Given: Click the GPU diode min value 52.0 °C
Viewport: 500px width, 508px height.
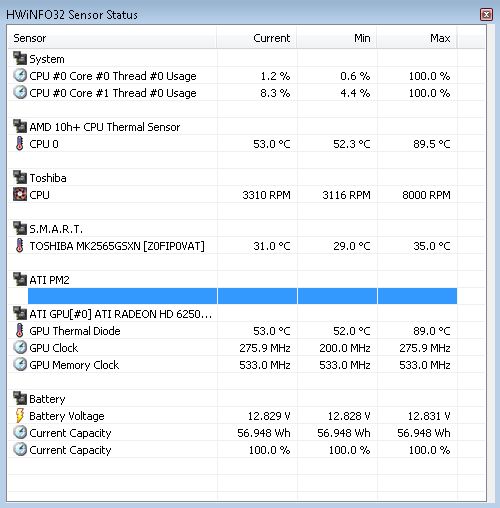Looking at the screenshot, I should point(352,331).
